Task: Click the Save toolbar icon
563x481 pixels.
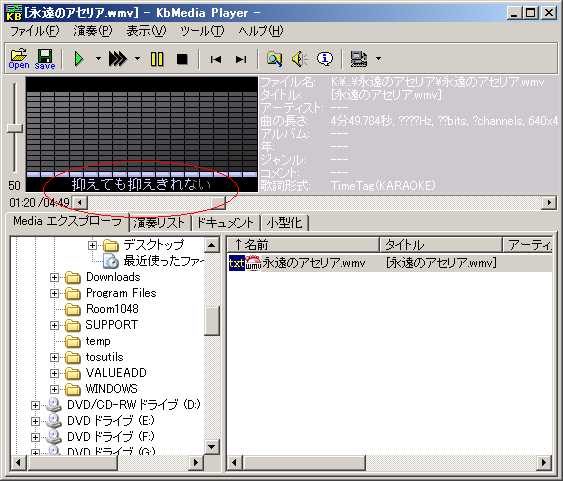Action: pyautogui.click(x=45, y=59)
